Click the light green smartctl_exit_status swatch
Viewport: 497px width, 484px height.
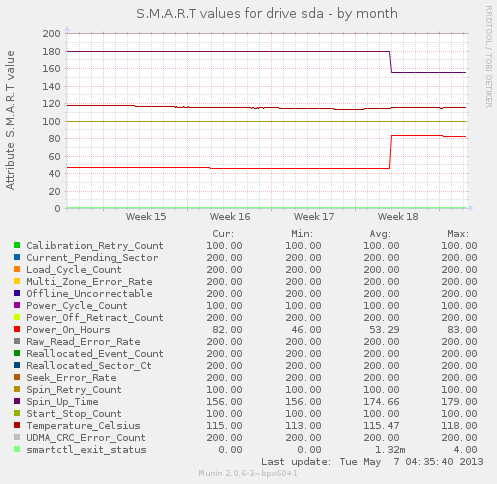(17, 449)
